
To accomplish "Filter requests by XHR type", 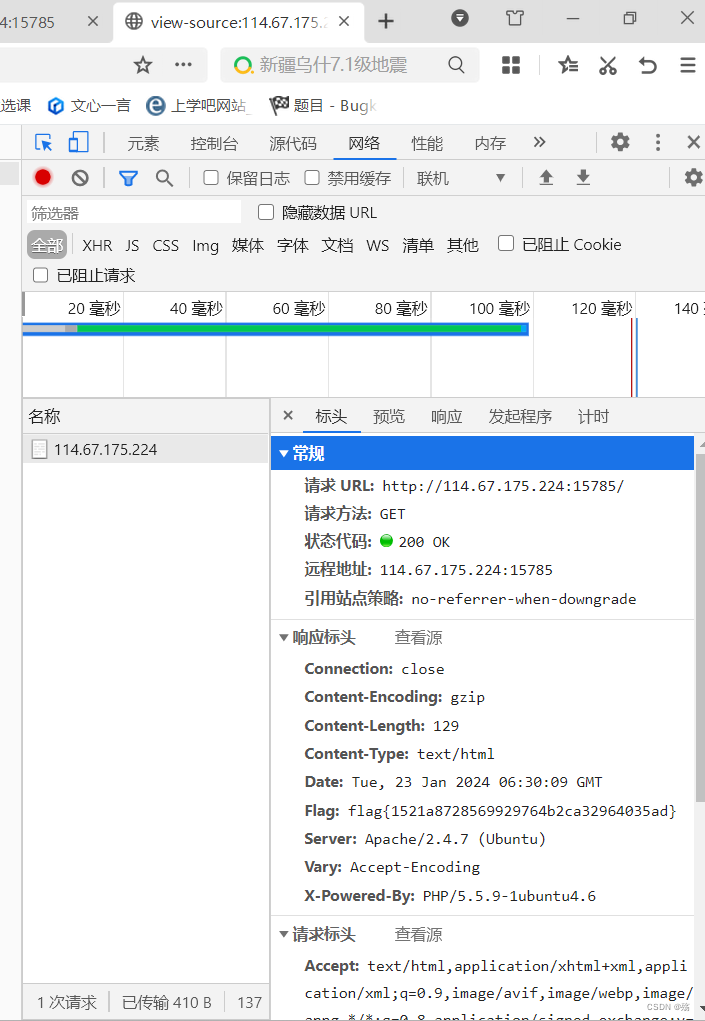I will click(x=97, y=245).
